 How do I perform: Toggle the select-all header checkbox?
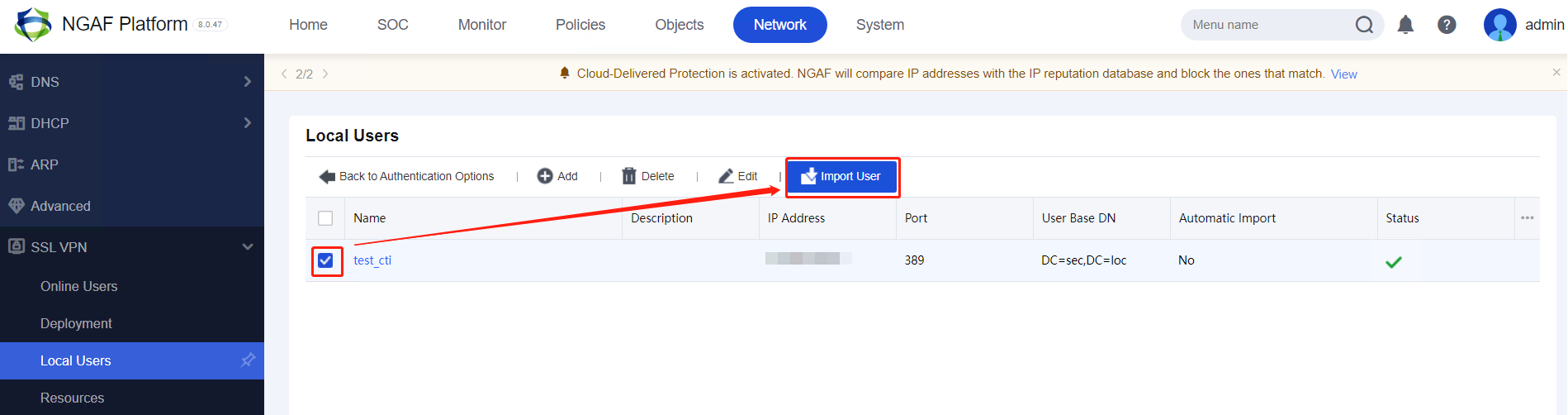click(325, 218)
